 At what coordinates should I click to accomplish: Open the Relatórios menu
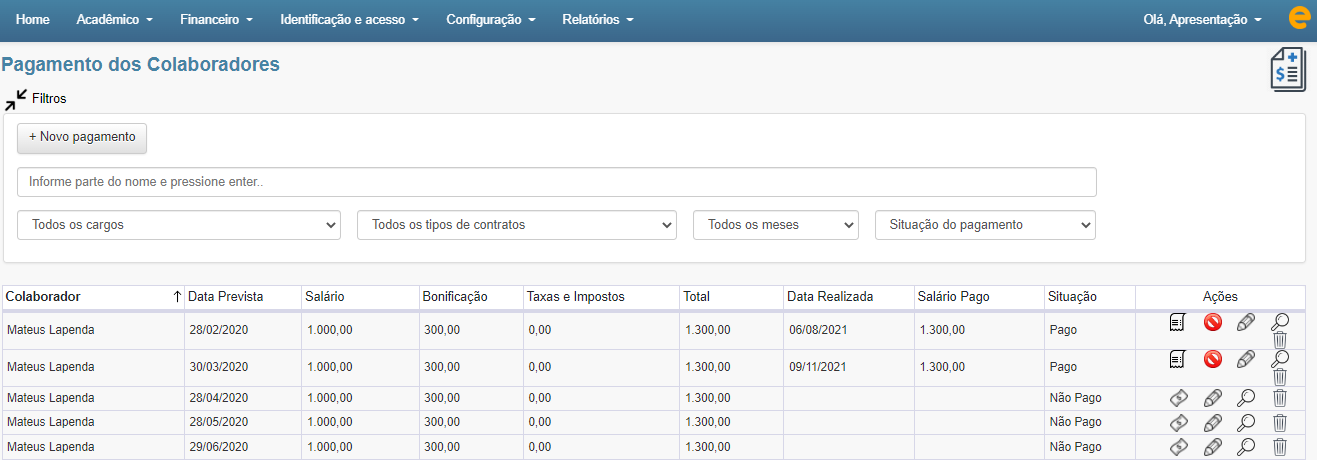597,20
